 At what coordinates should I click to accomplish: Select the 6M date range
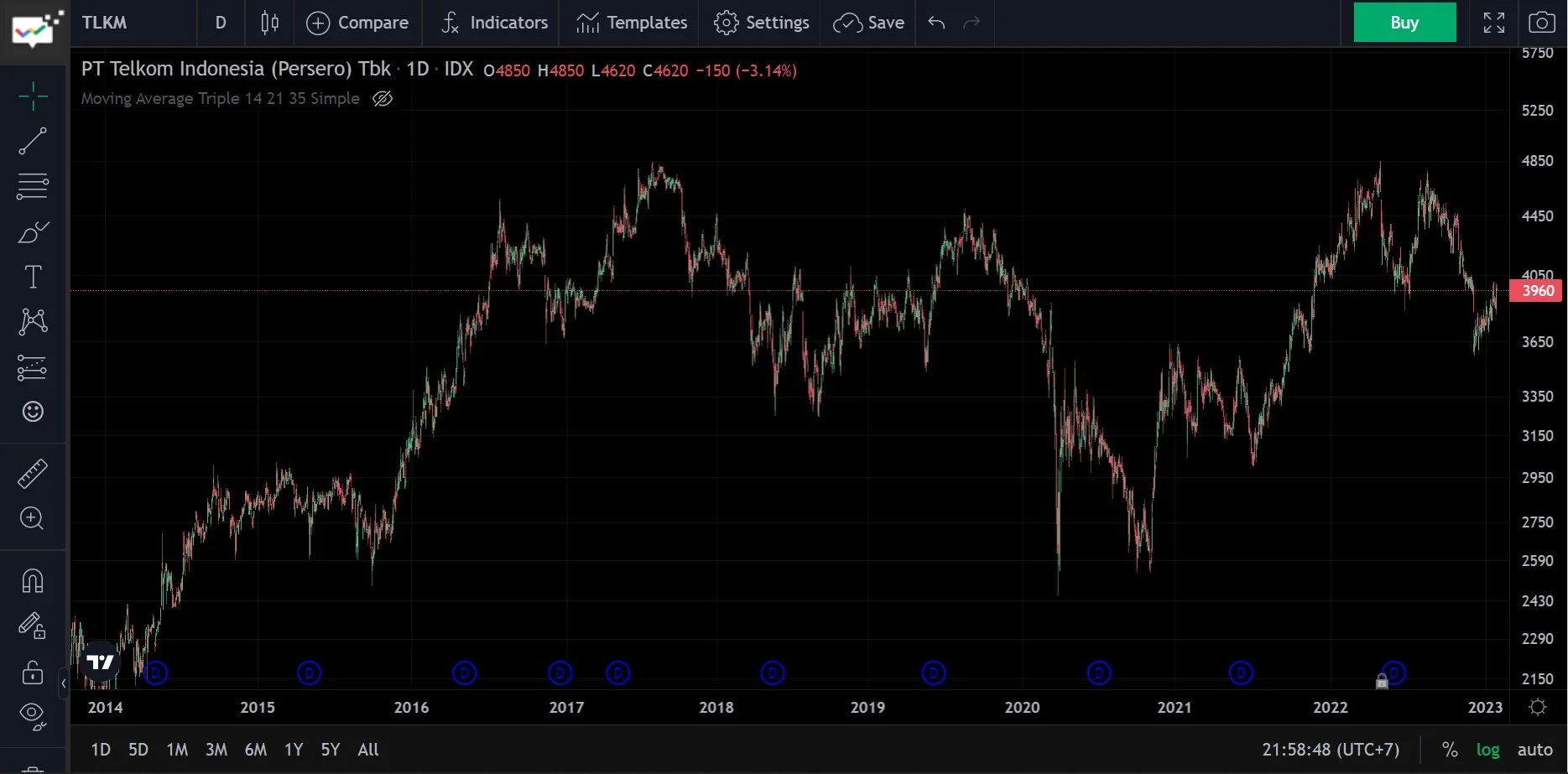pos(256,750)
